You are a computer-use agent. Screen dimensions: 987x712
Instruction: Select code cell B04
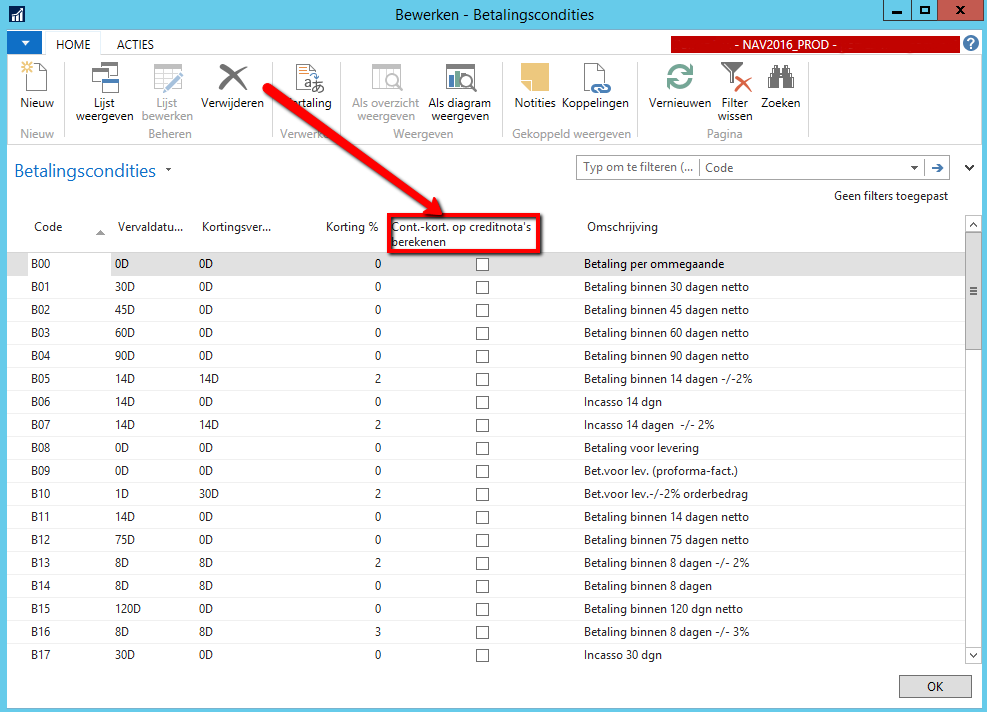[40, 356]
